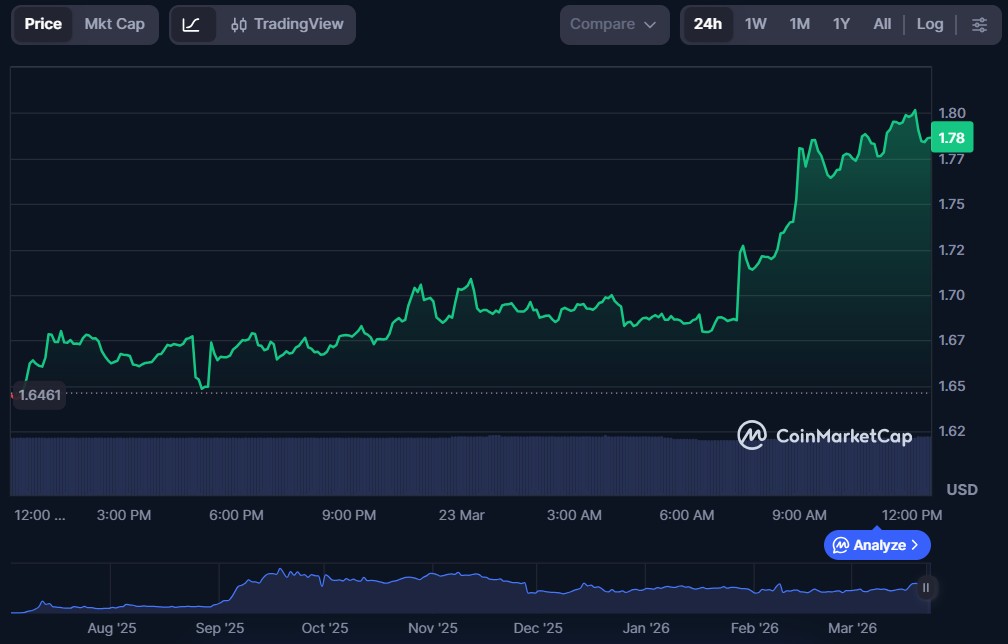
Task: Toggle Log scale on the chart
Action: 930,24
